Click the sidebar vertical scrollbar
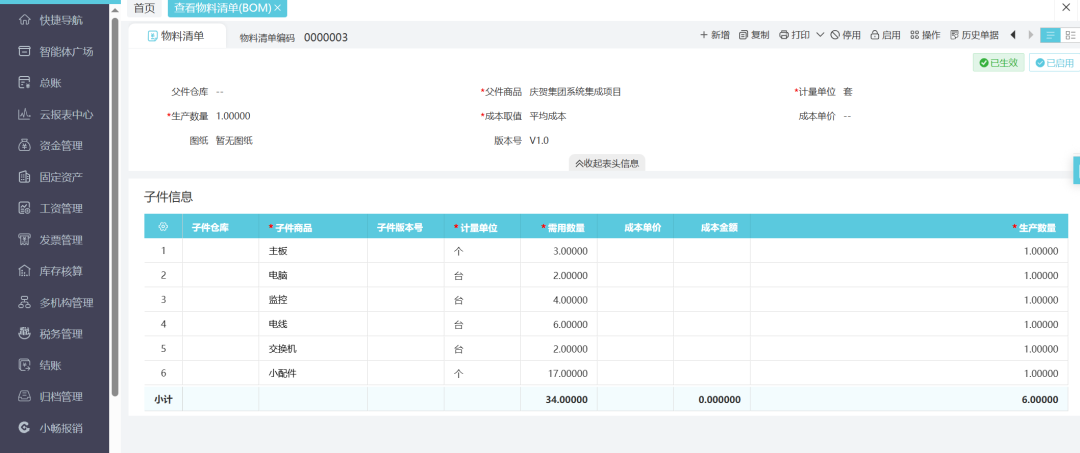The width and height of the screenshot is (1080, 453). click(x=115, y=207)
